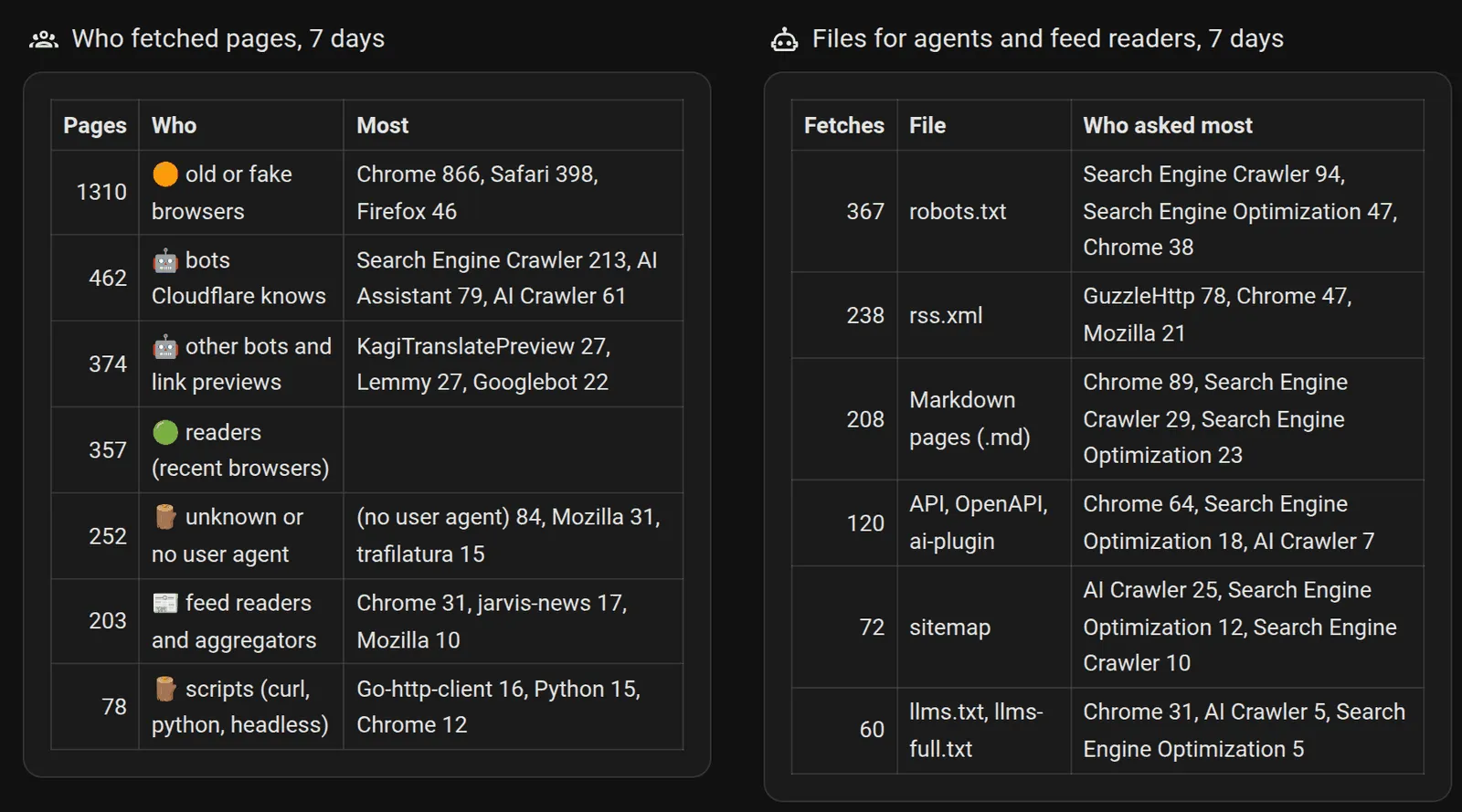1462x812 pixels.
Task: Click the 'API, OpenAPI, ai-plugin' file cell
Action: (984, 522)
